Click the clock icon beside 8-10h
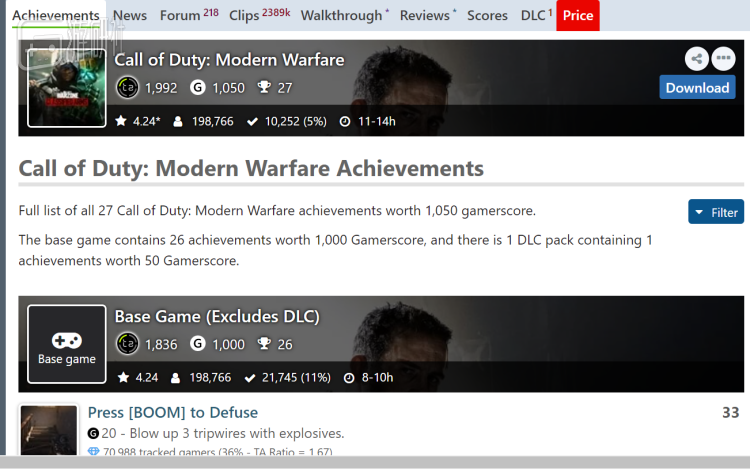Screen dimensions: 750x469 pos(349,378)
